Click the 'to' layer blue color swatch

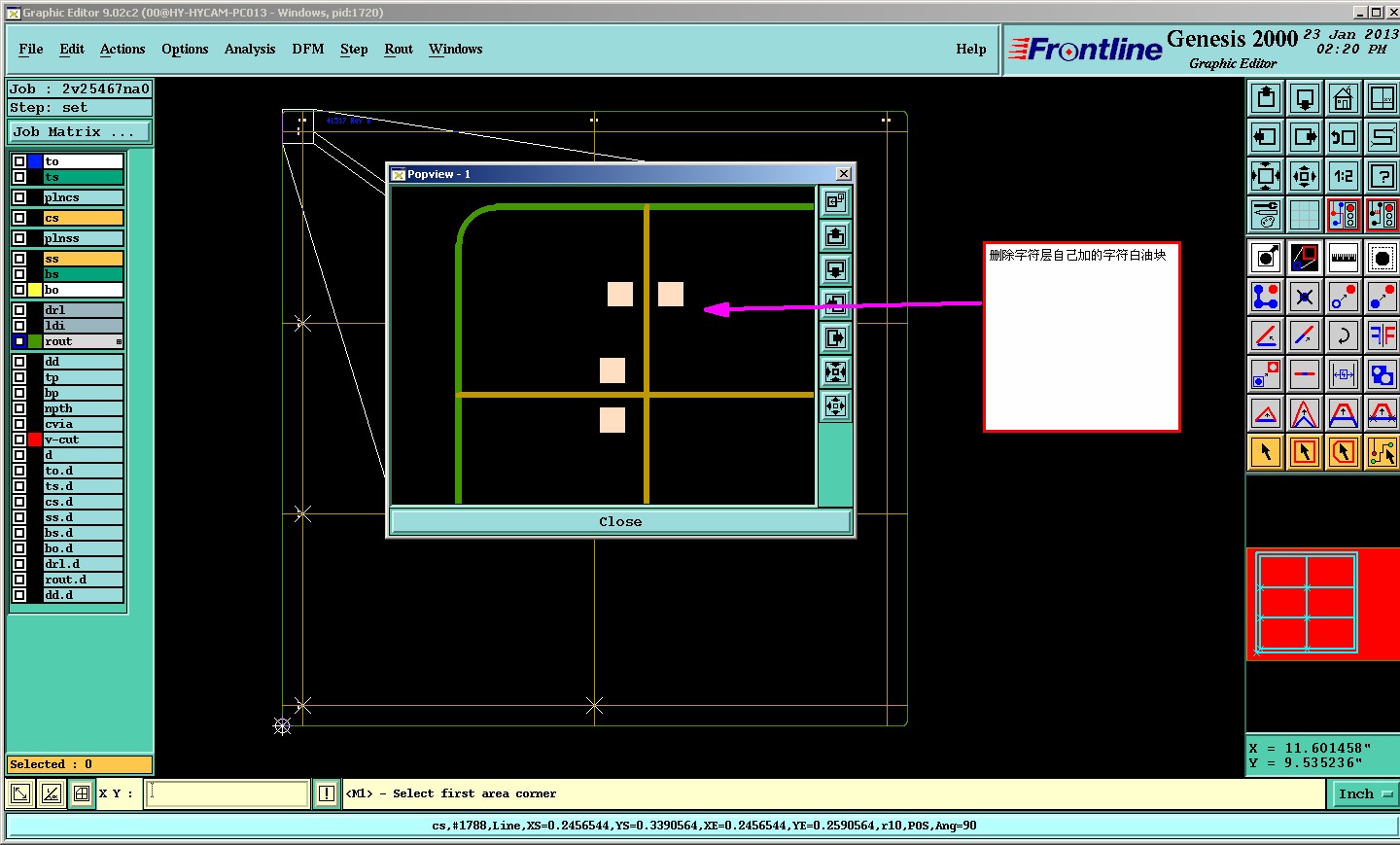click(35, 161)
